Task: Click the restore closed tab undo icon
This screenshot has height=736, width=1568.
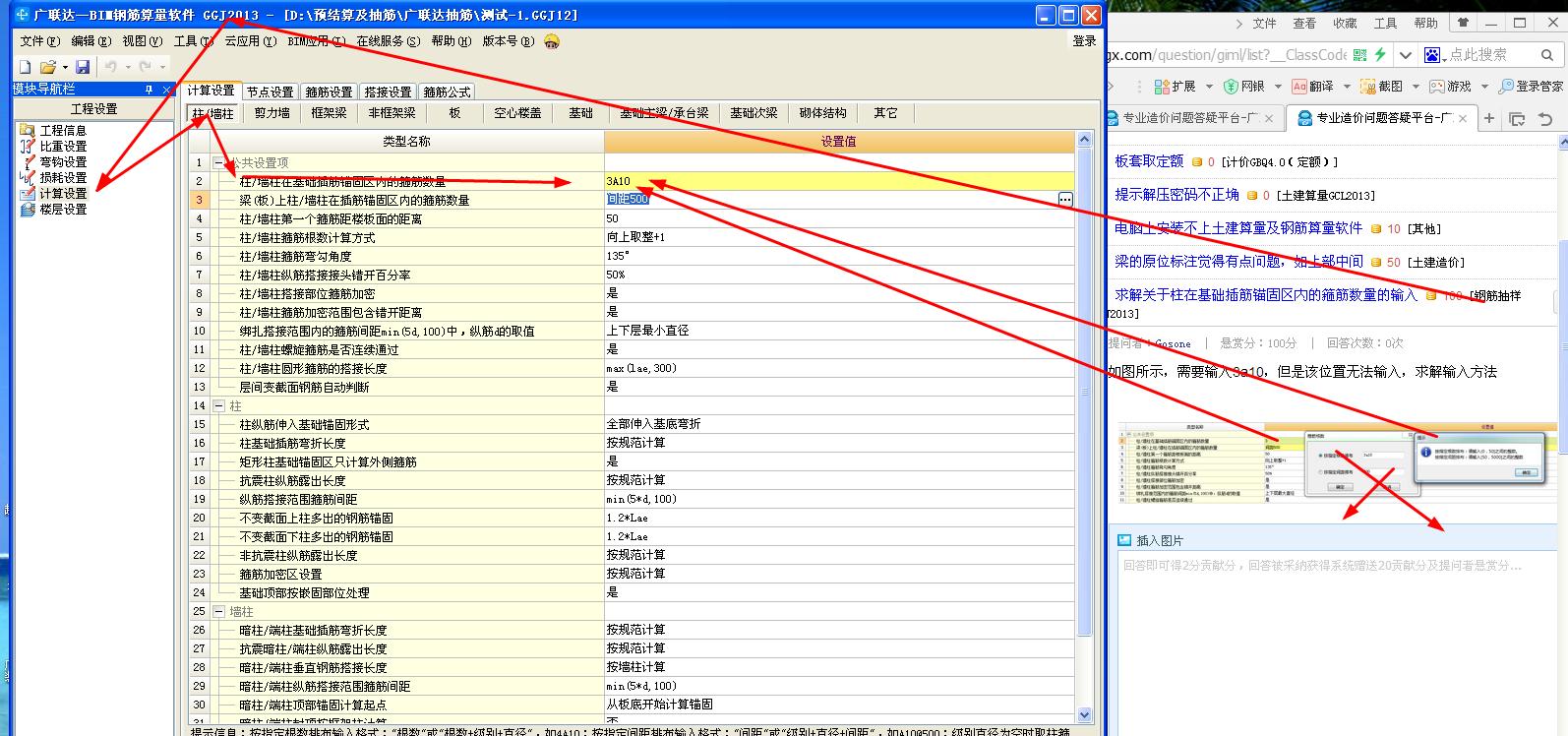Action: (1545, 119)
